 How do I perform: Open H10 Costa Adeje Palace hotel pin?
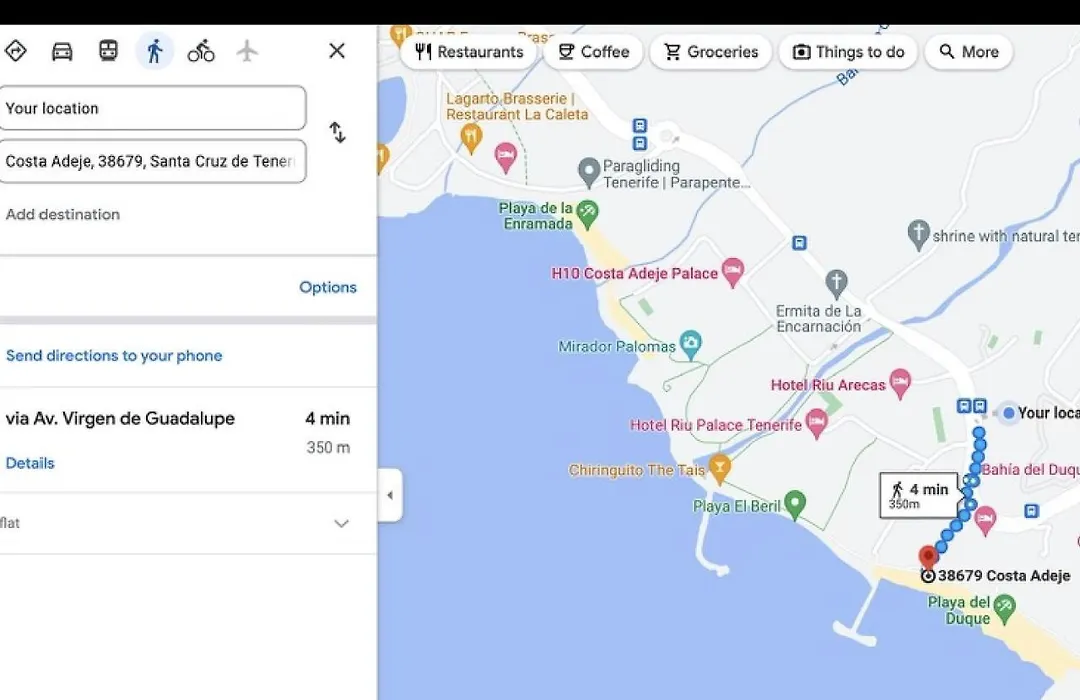(x=733, y=271)
